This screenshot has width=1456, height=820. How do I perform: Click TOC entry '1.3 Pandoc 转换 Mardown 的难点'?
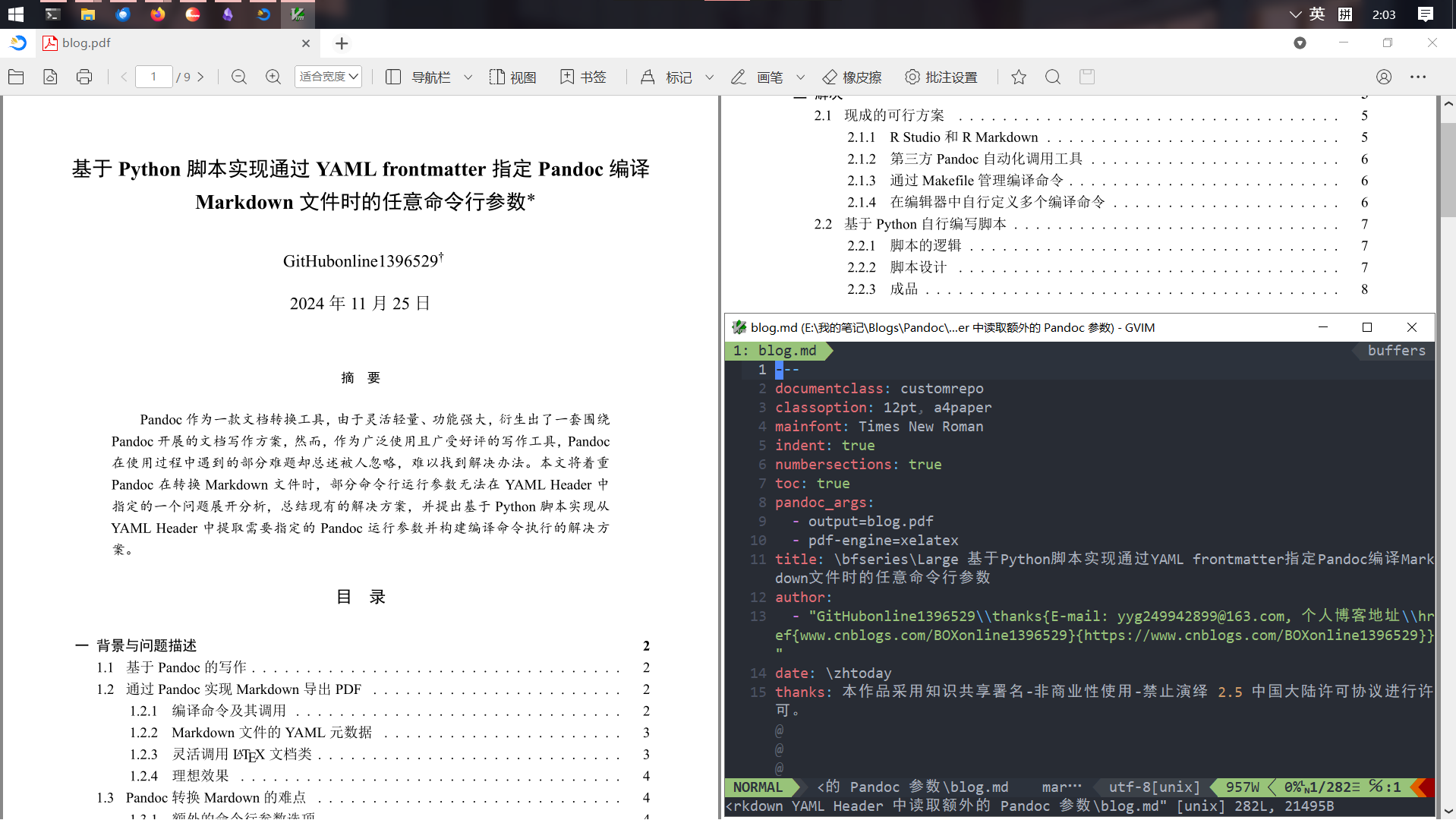[x=201, y=798]
